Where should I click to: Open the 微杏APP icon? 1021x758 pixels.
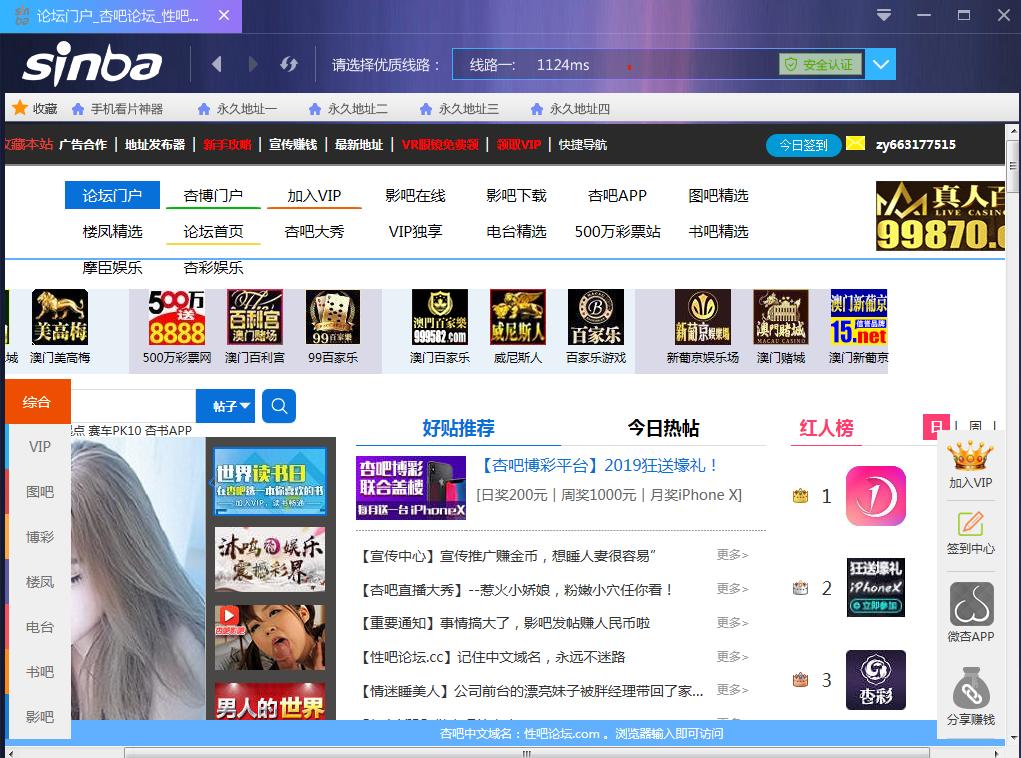(x=972, y=604)
